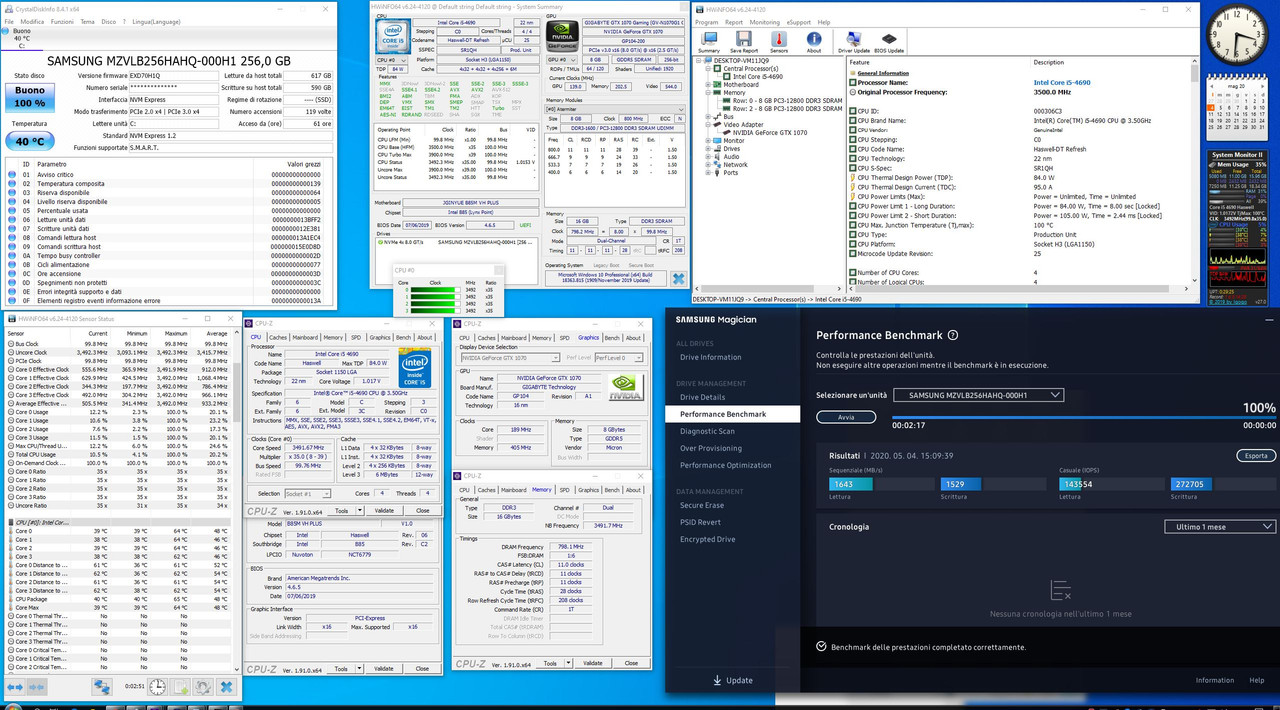Click the Information link in Magician footer
1280x710 pixels.
pos(1215,680)
